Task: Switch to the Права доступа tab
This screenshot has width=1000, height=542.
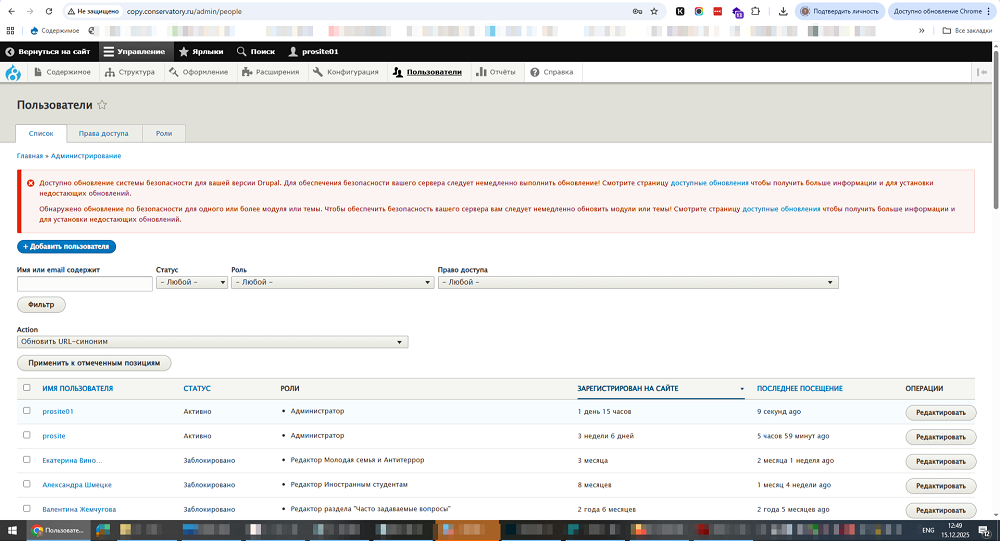Action: pos(103,133)
